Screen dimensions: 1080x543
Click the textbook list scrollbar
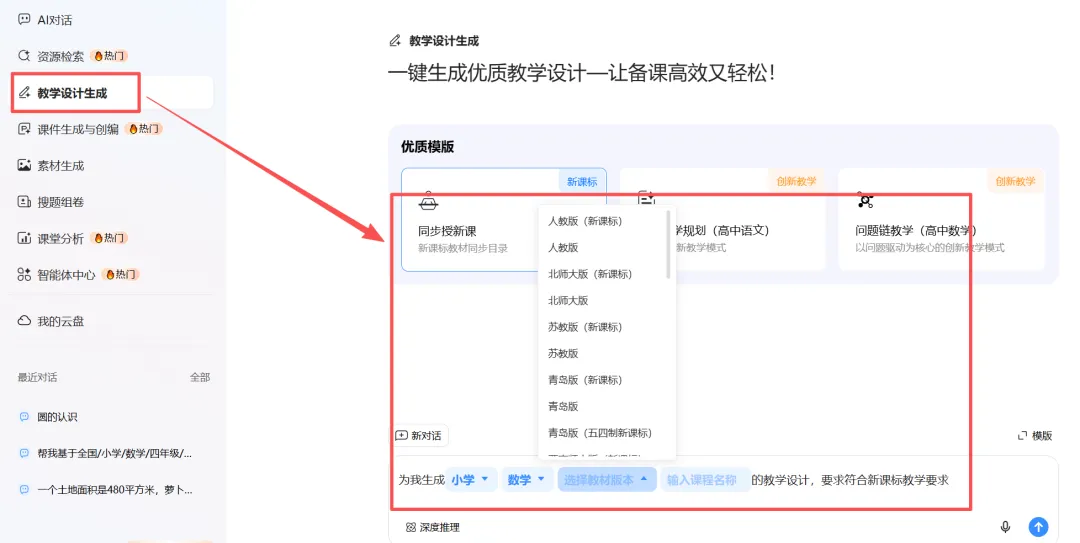tap(668, 245)
